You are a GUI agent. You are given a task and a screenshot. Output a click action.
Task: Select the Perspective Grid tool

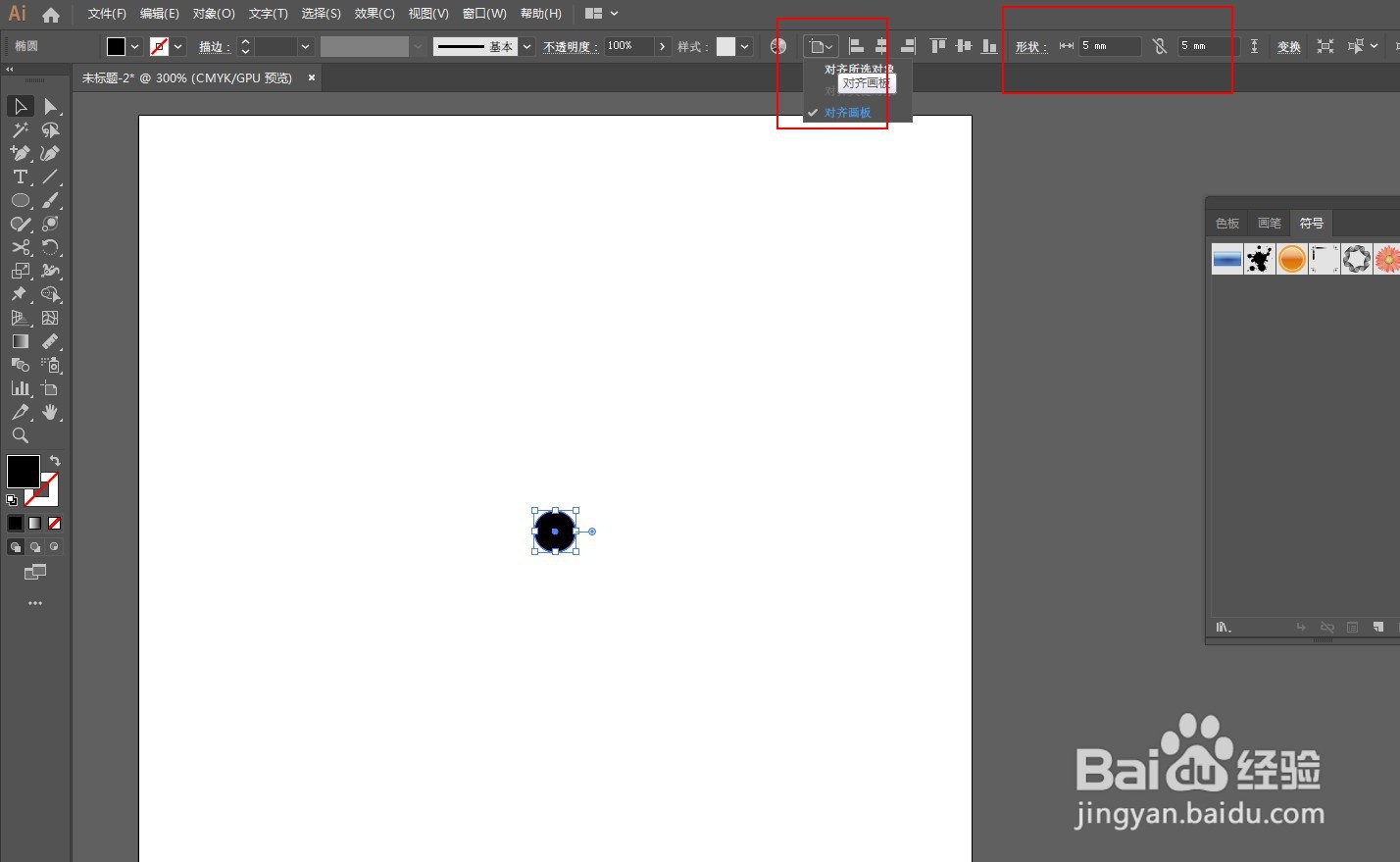pyautogui.click(x=21, y=318)
